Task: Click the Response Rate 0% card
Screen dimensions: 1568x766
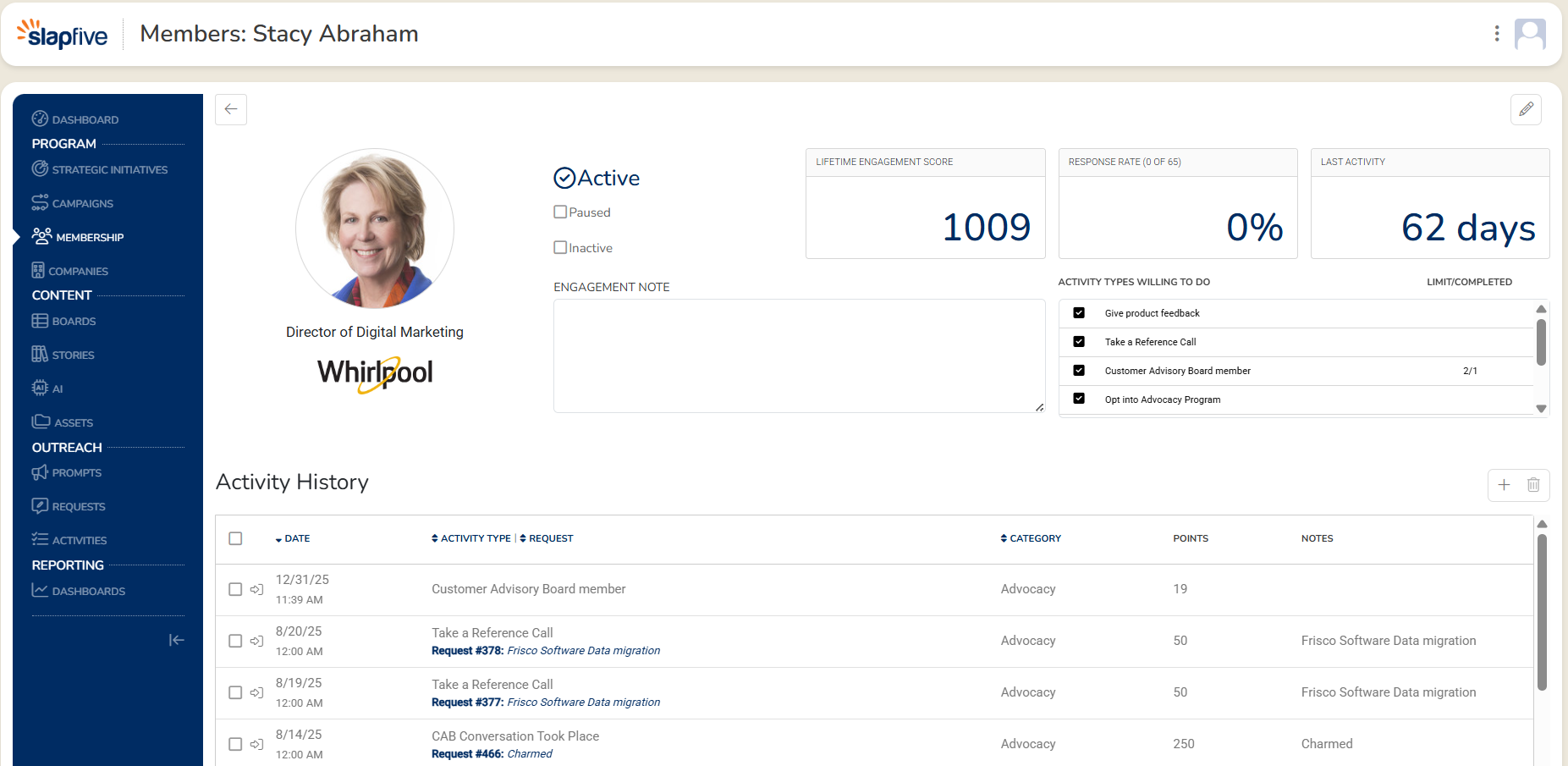Action: tap(1178, 204)
